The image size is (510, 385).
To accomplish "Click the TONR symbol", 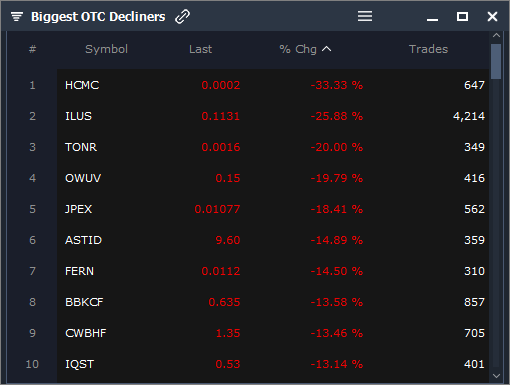I will (81, 147).
